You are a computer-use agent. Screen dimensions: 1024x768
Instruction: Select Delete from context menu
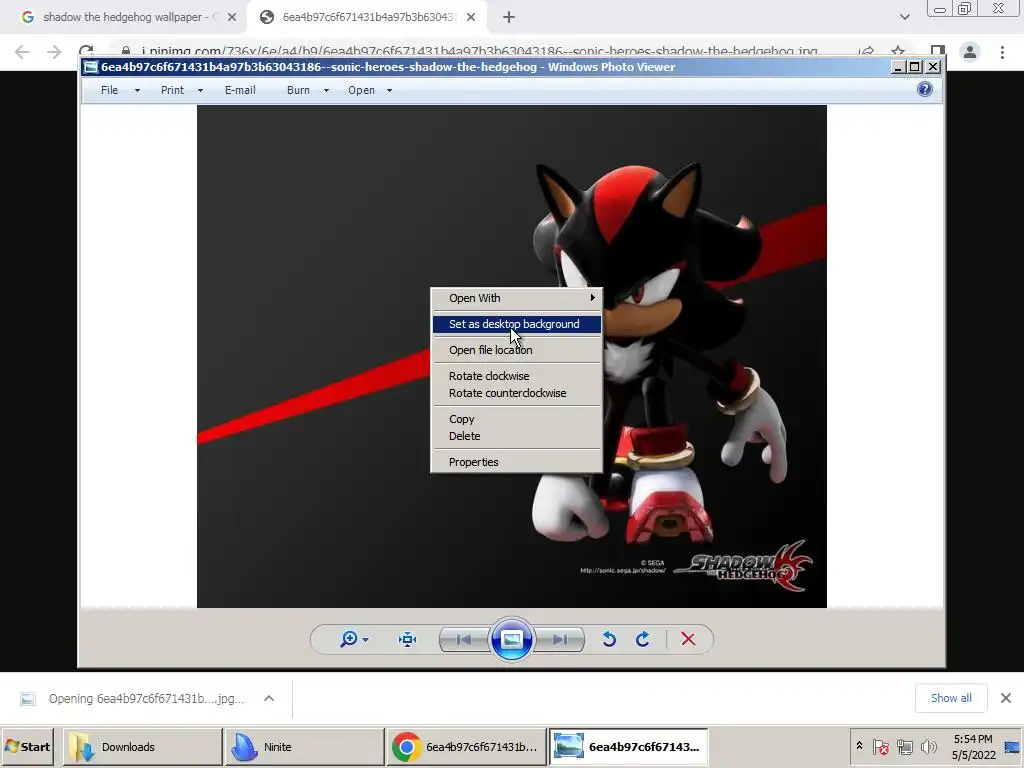pyautogui.click(x=516, y=436)
